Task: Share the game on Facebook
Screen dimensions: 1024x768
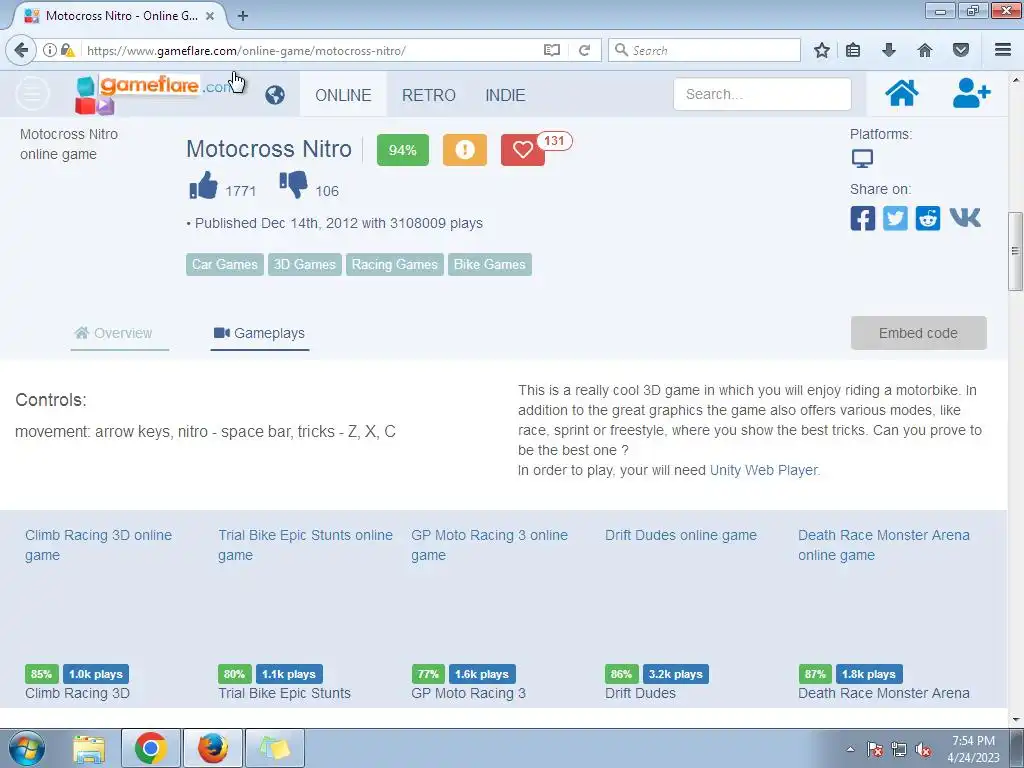Action: [863, 218]
